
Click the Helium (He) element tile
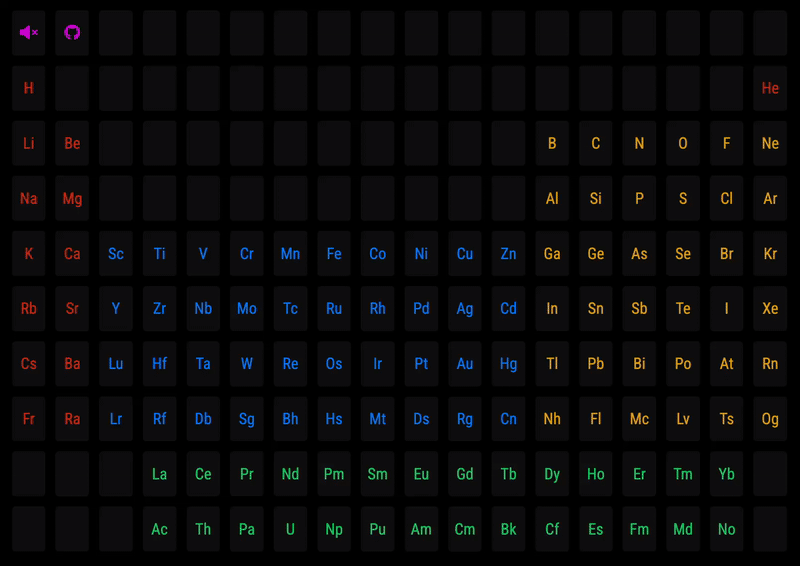coord(770,88)
